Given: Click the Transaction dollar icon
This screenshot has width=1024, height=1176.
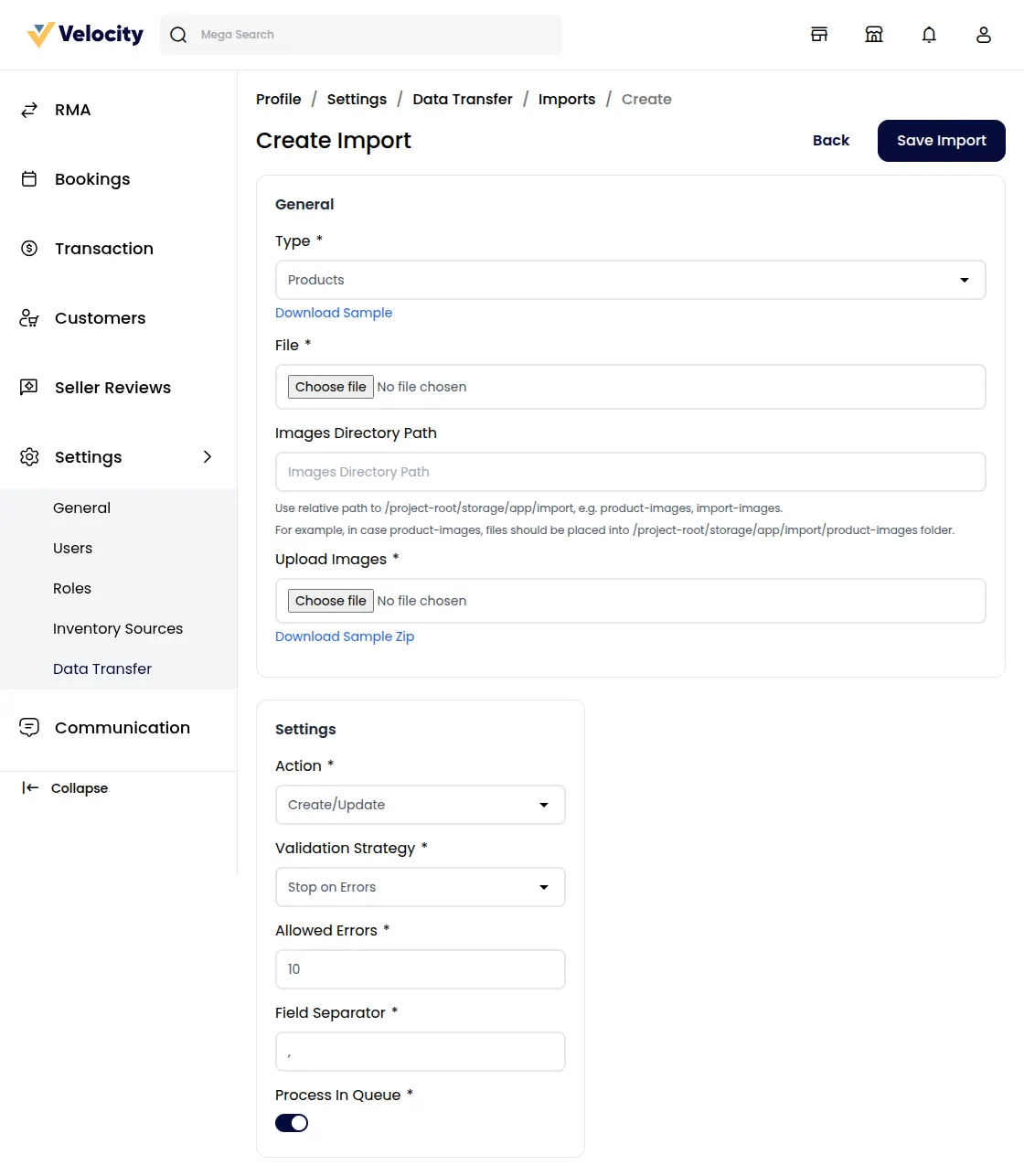Looking at the screenshot, I should (29, 249).
